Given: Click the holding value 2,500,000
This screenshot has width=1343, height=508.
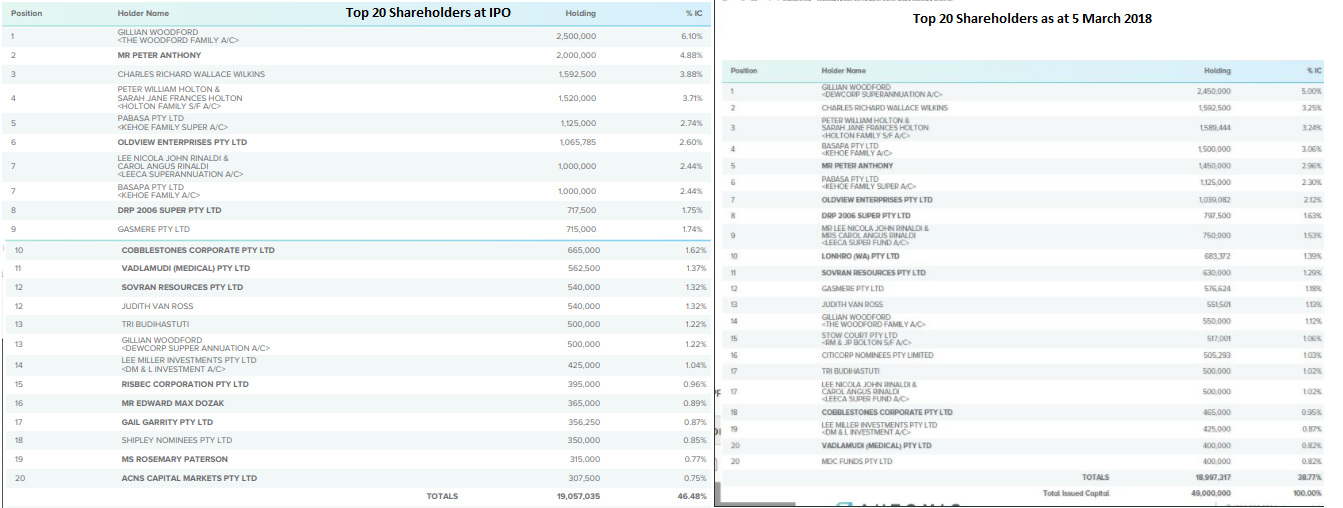Looking at the screenshot, I should [x=576, y=36].
